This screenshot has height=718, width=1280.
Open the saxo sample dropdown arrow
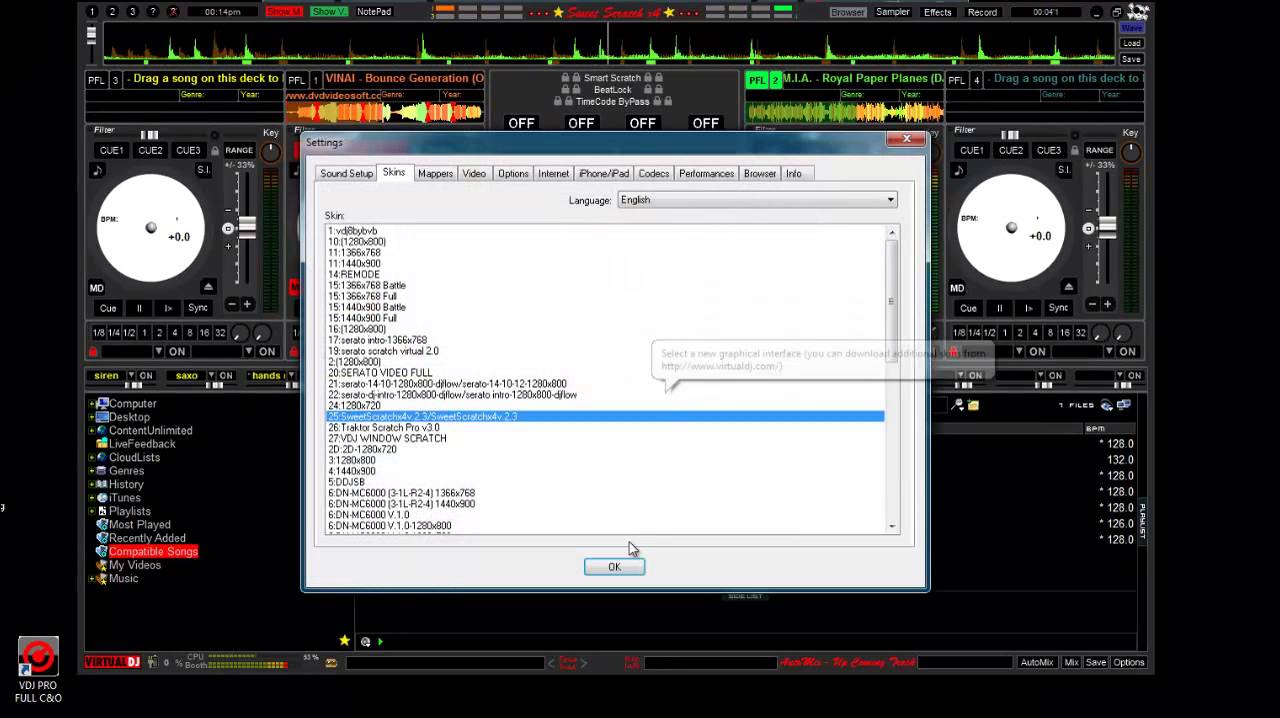point(210,376)
